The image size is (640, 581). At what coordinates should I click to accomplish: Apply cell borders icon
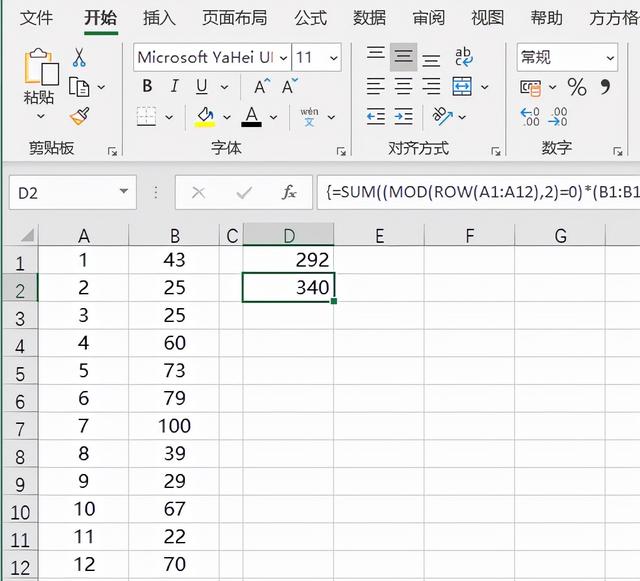click(146, 117)
